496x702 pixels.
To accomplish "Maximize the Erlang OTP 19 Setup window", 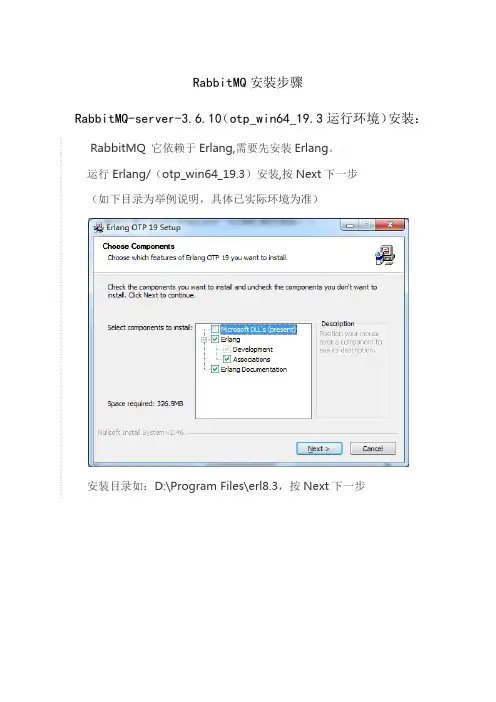I will (x=367, y=225).
